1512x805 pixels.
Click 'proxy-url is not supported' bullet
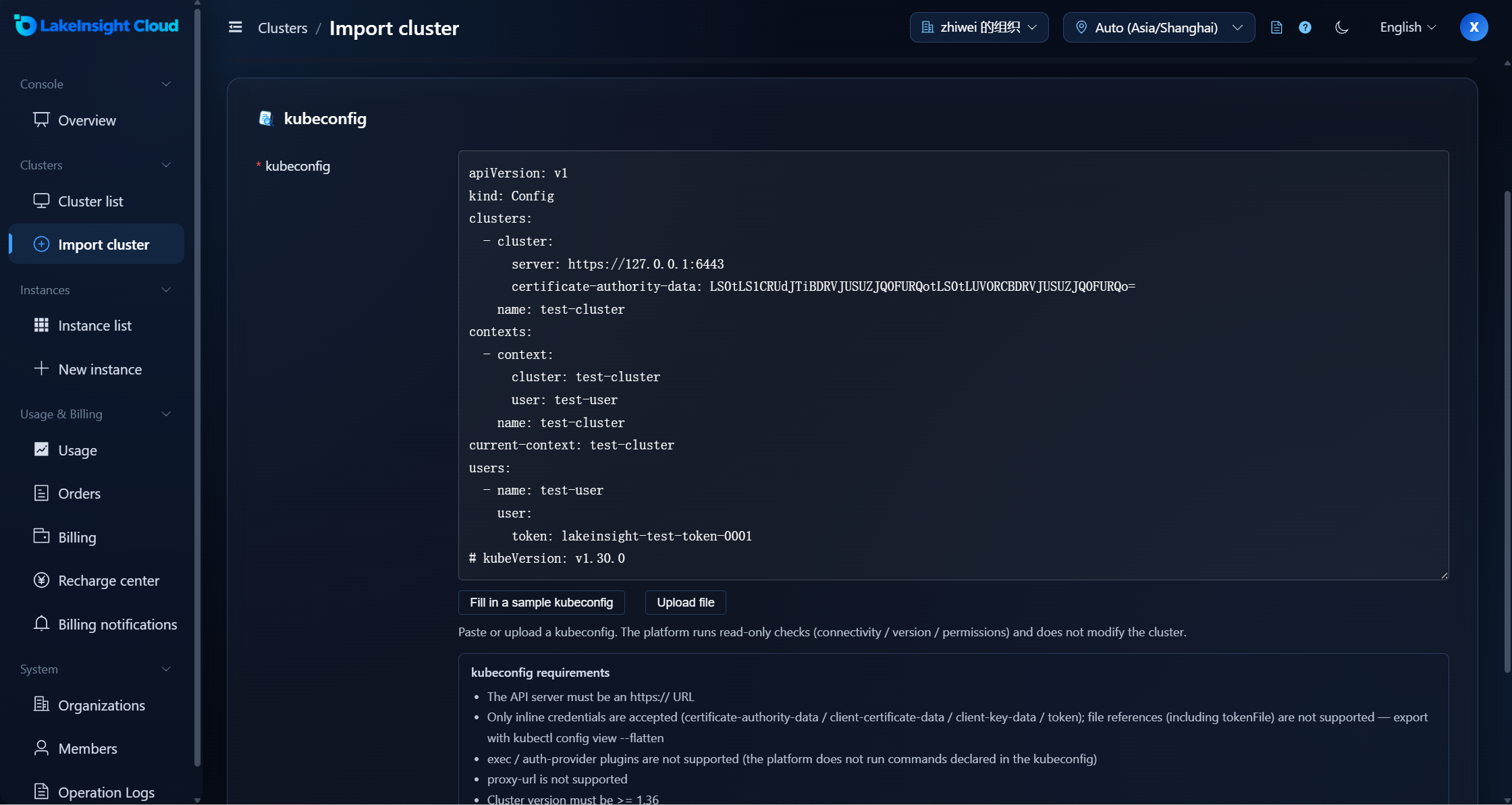pyautogui.click(x=557, y=779)
